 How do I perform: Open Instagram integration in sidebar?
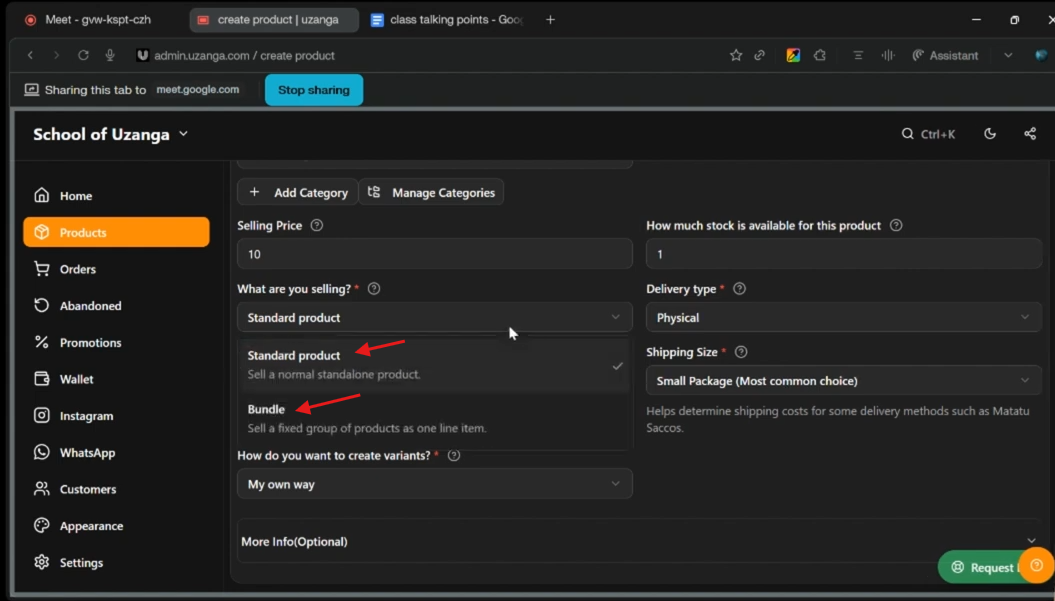click(116, 416)
